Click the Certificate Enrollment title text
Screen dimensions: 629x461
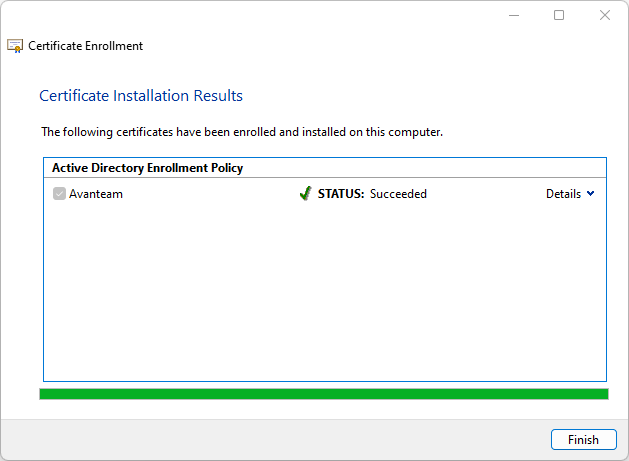pyautogui.click(x=85, y=46)
